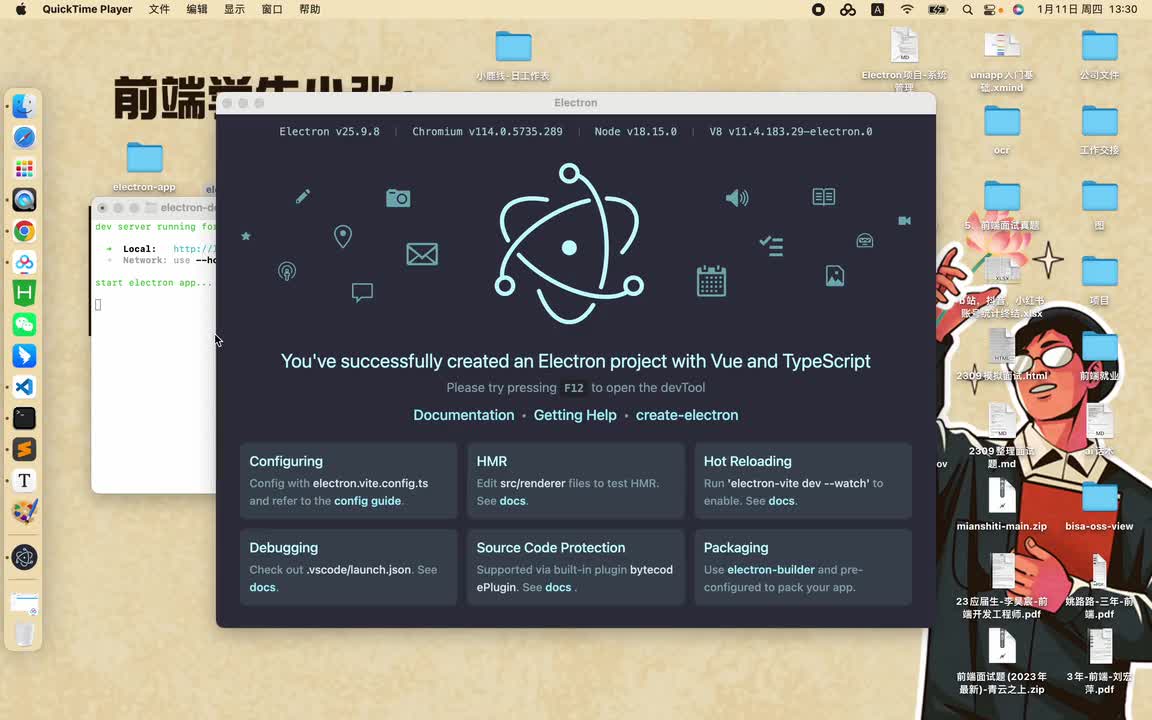Select the uniapp入门基础.xmind file
The height and width of the screenshot is (720, 1152).
pyautogui.click(x=1001, y=60)
